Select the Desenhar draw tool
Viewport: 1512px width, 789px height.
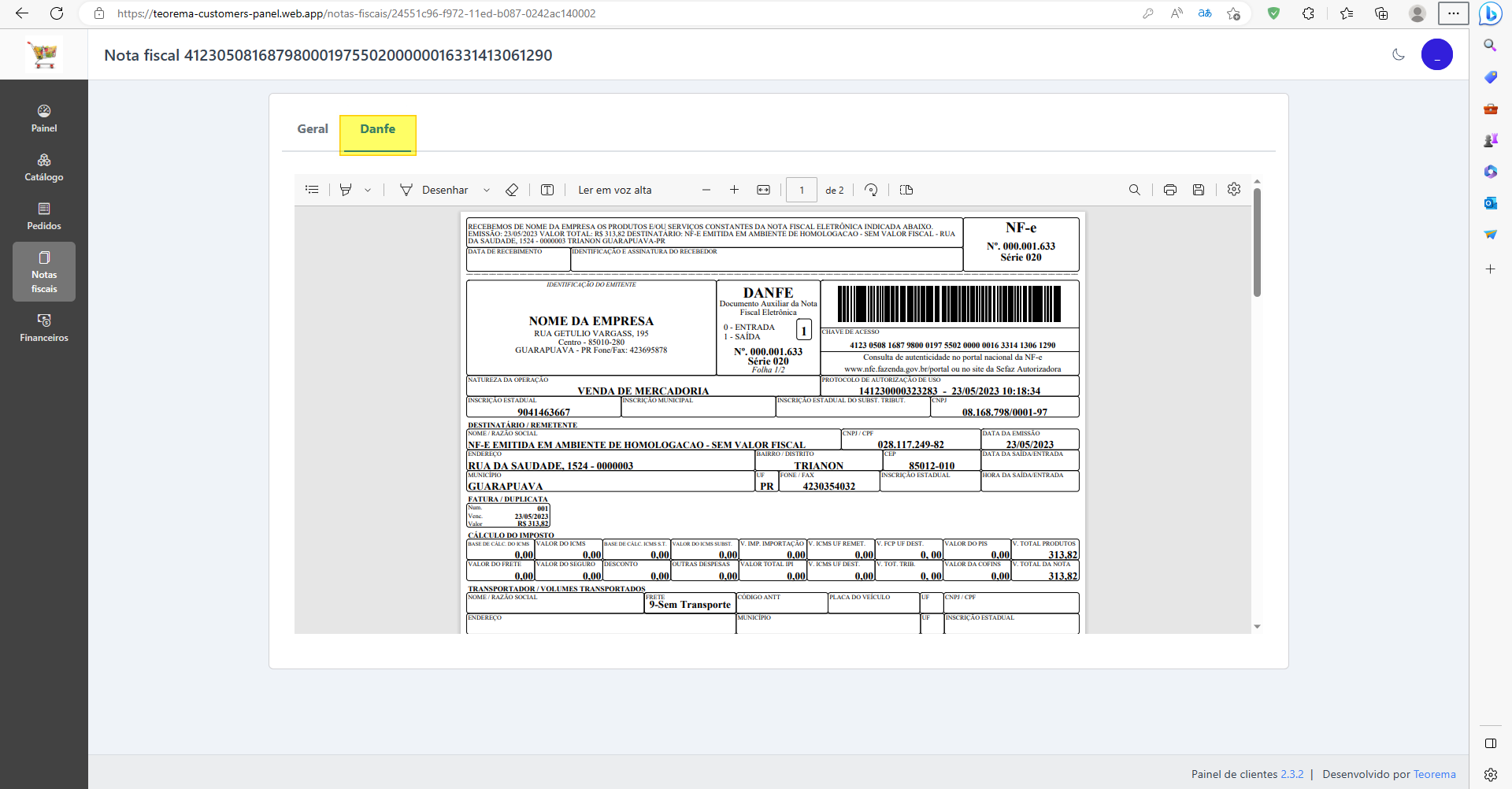click(435, 190)
